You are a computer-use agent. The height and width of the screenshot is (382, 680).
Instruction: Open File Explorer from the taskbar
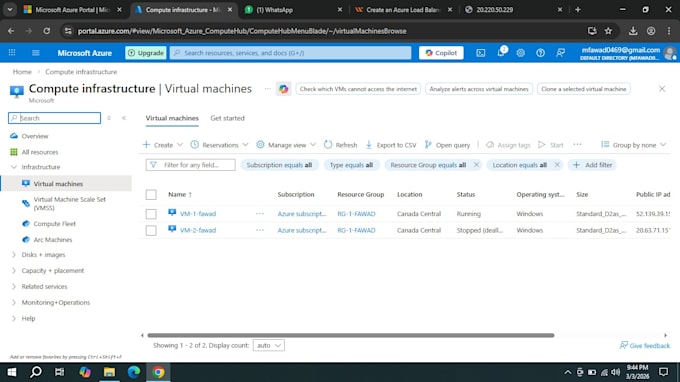tap(109, 372)
